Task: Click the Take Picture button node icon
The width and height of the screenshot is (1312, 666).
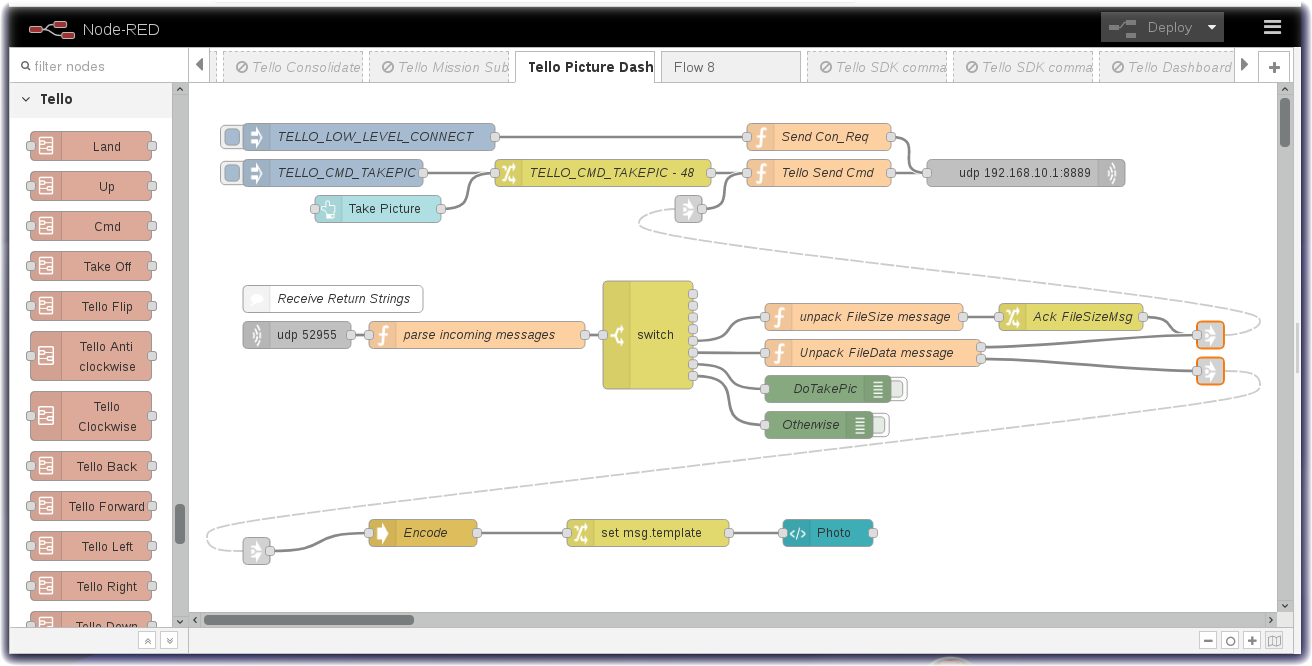Action: pyautogui.click(x=329, y=209)
